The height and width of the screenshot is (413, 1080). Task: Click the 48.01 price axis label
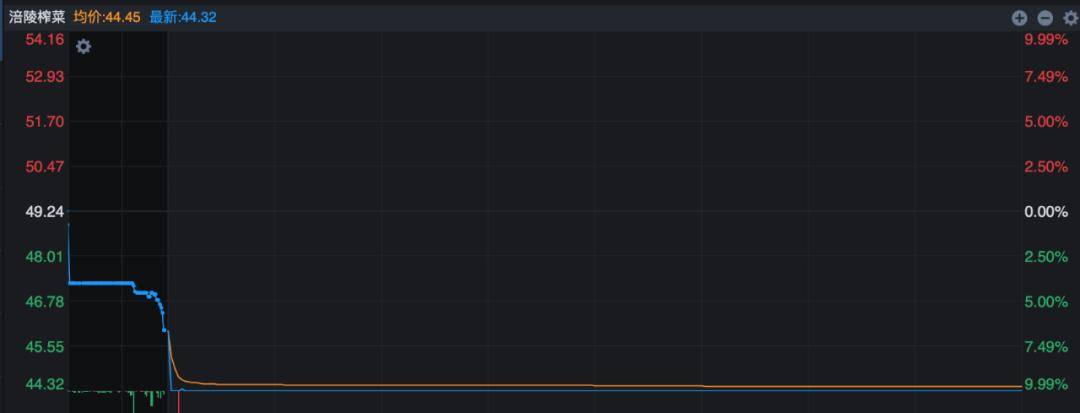(45, 257)
